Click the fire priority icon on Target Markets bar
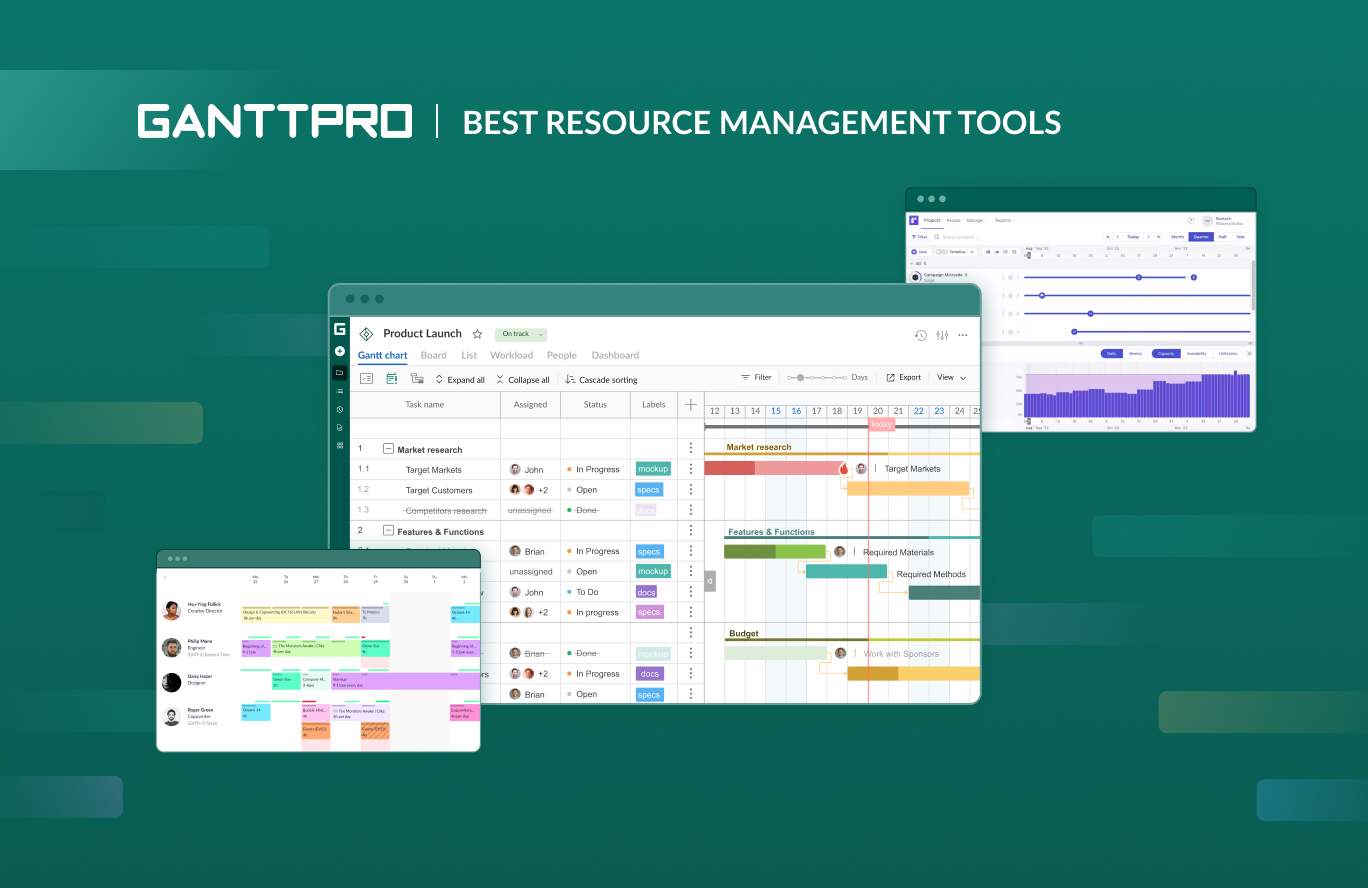 tap(844, 468)
